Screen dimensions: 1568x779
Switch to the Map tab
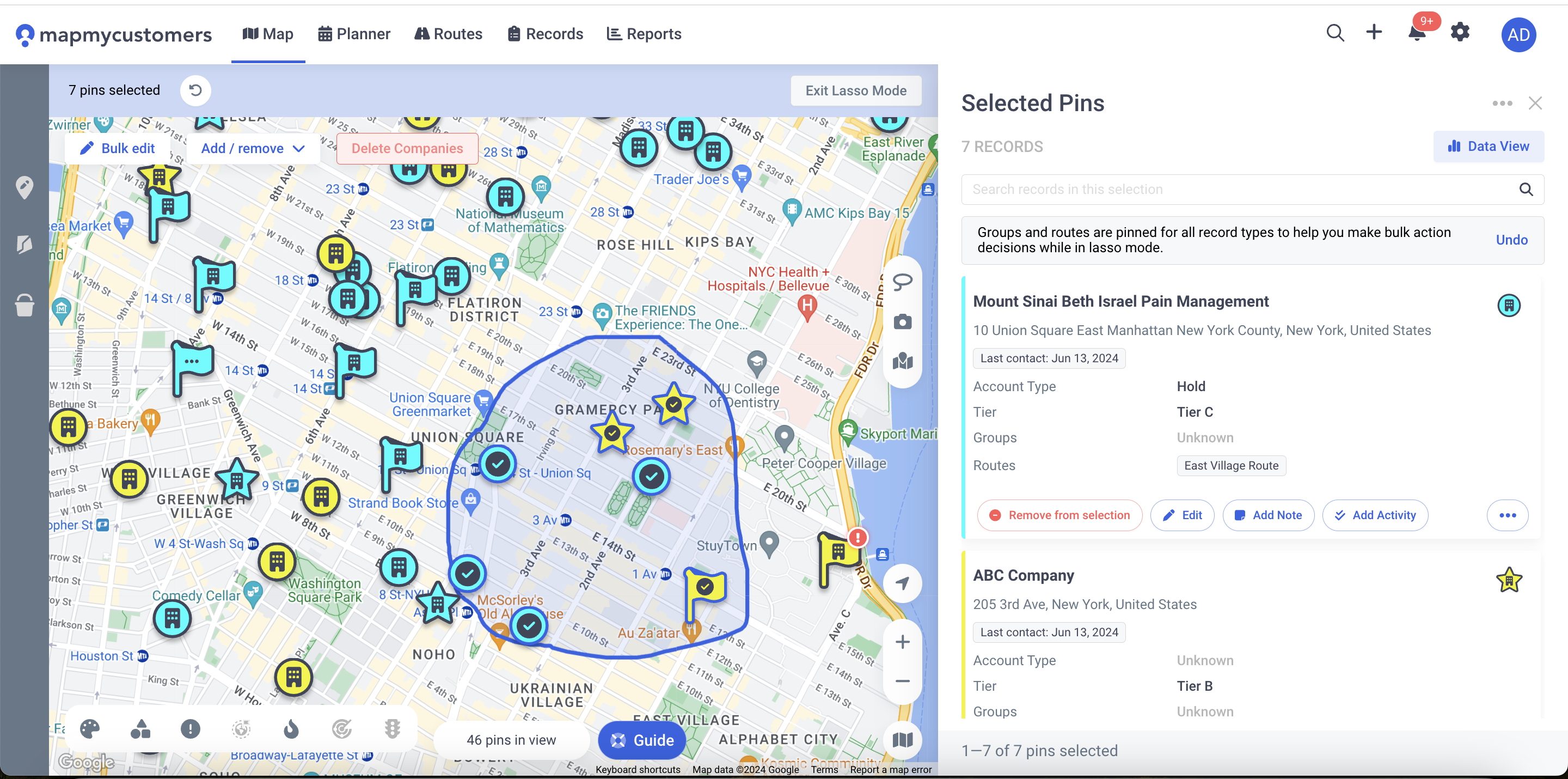click(268, 34)
